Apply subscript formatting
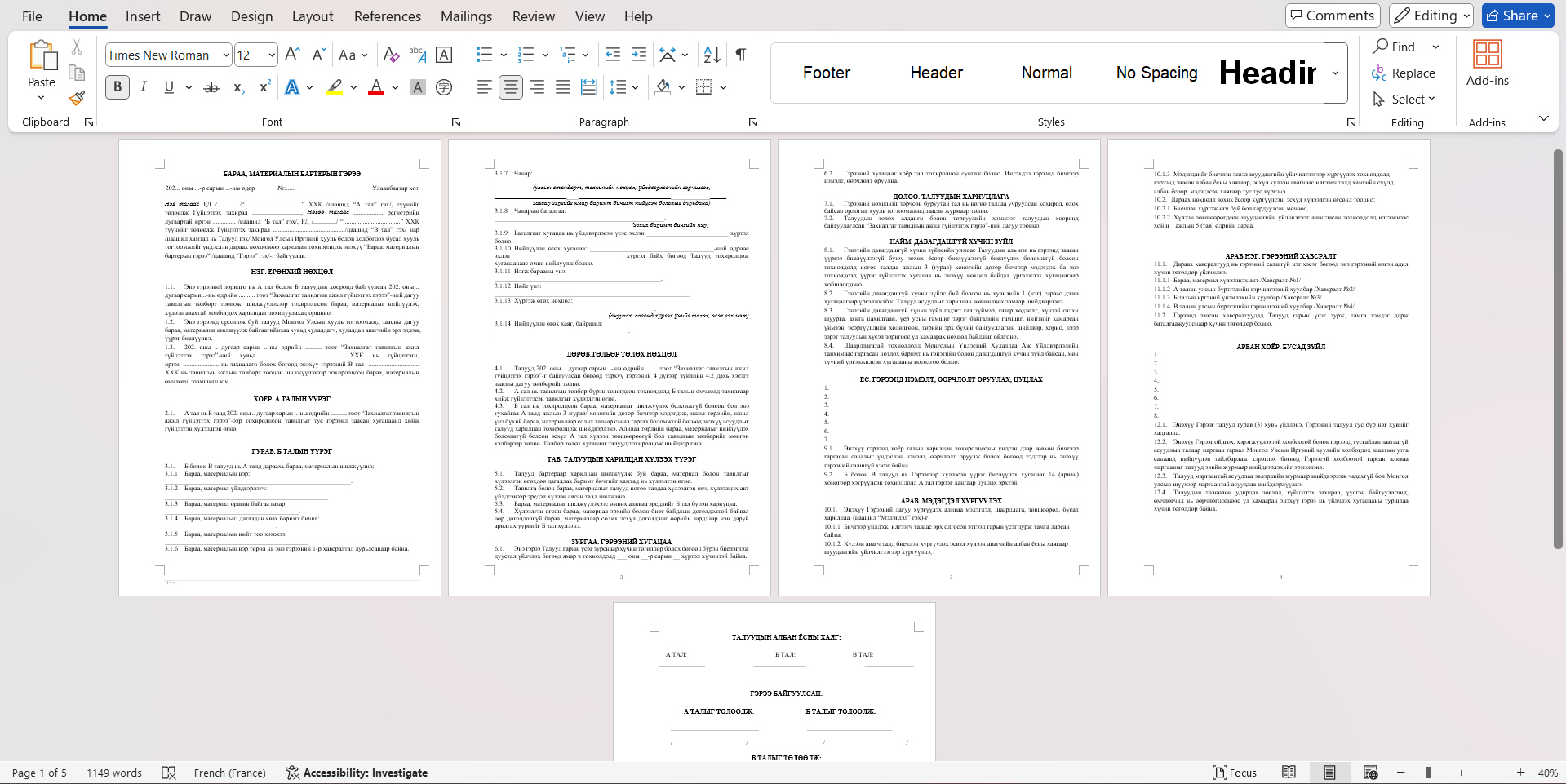This screenshot has width=1566, height=784. (x=238, y=87)
